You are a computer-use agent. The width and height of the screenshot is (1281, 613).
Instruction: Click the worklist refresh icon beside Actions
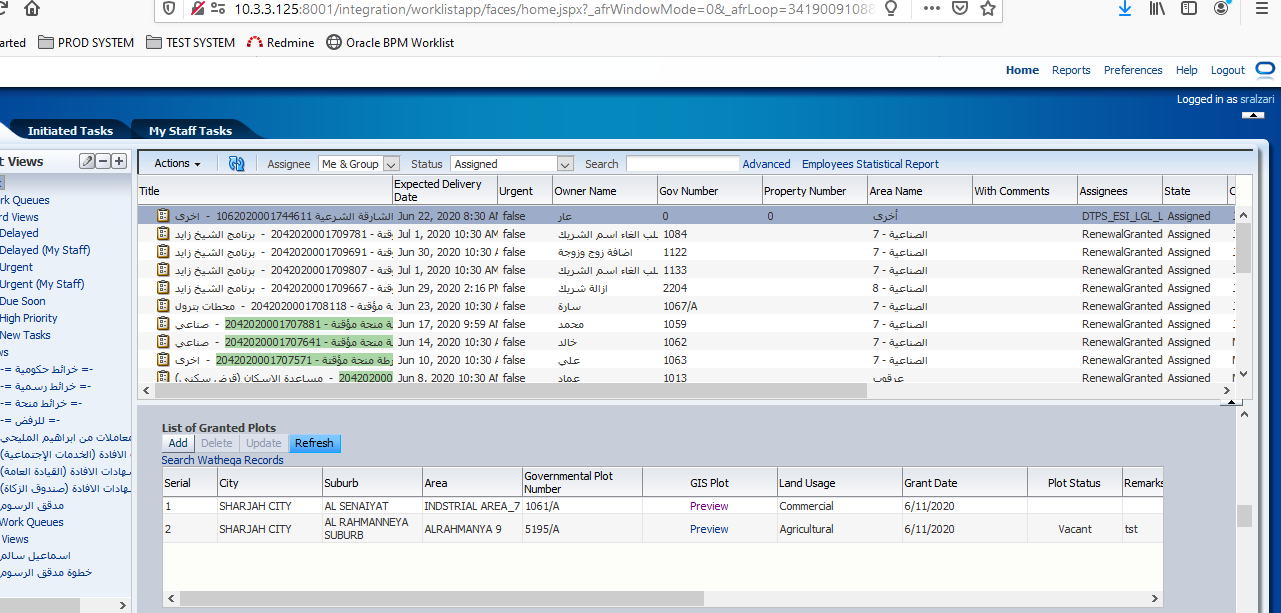(237, 164)
